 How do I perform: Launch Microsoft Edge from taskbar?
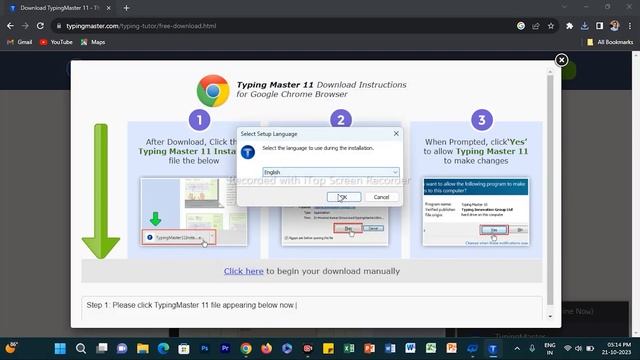click(x=163, y=349)
